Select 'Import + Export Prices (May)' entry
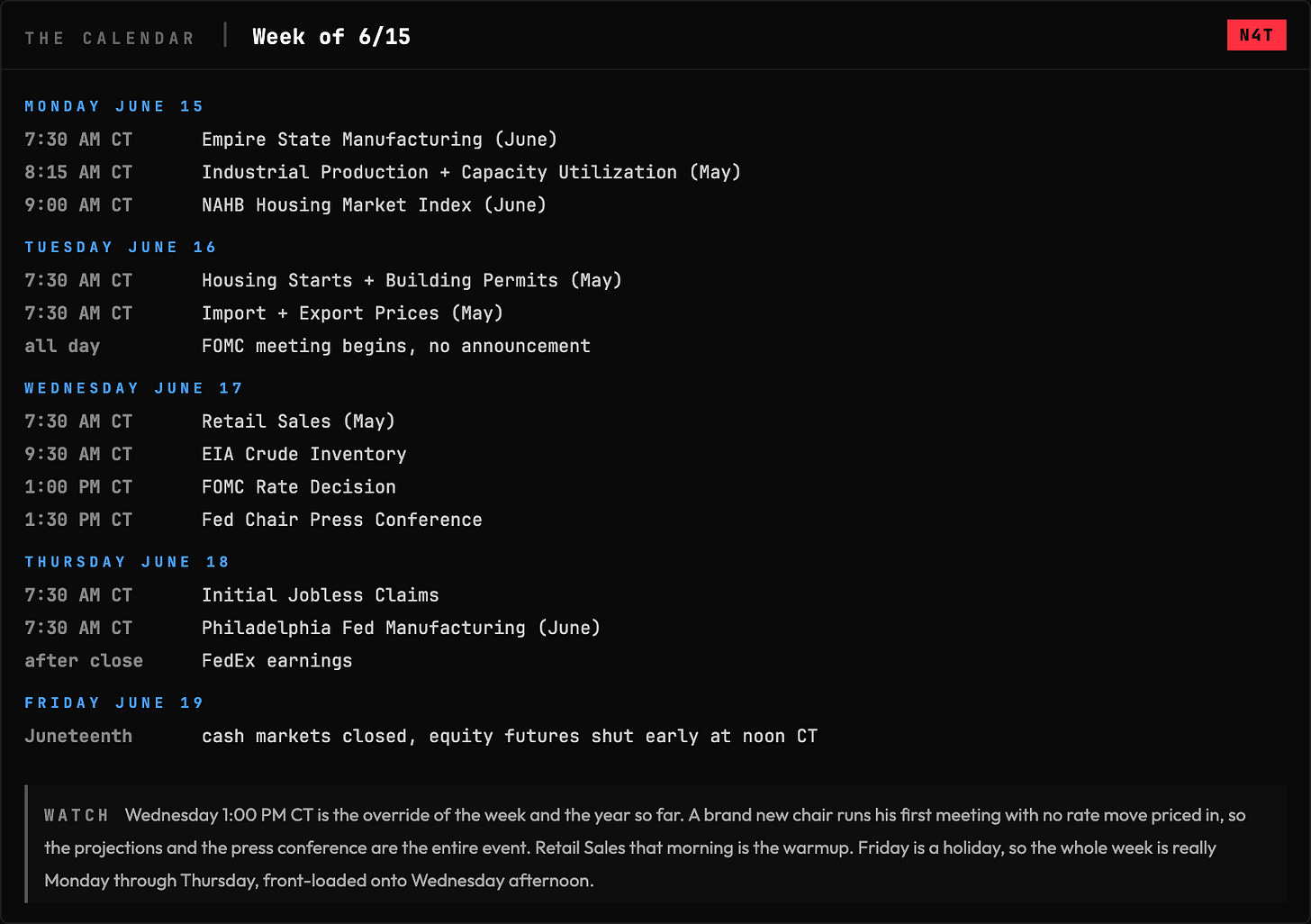The width and height of the screenshot is (1311, 924). (352, 313)
